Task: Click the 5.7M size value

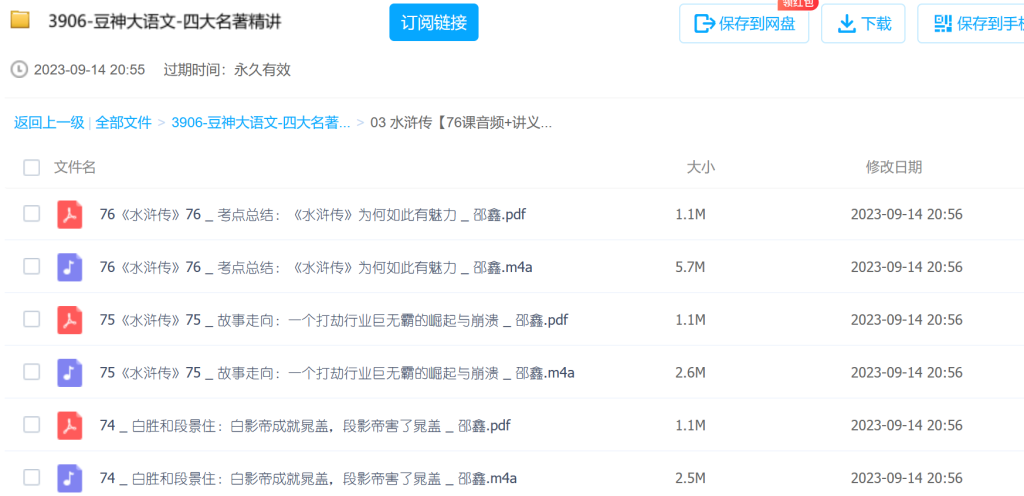Action: pos(690,267)
